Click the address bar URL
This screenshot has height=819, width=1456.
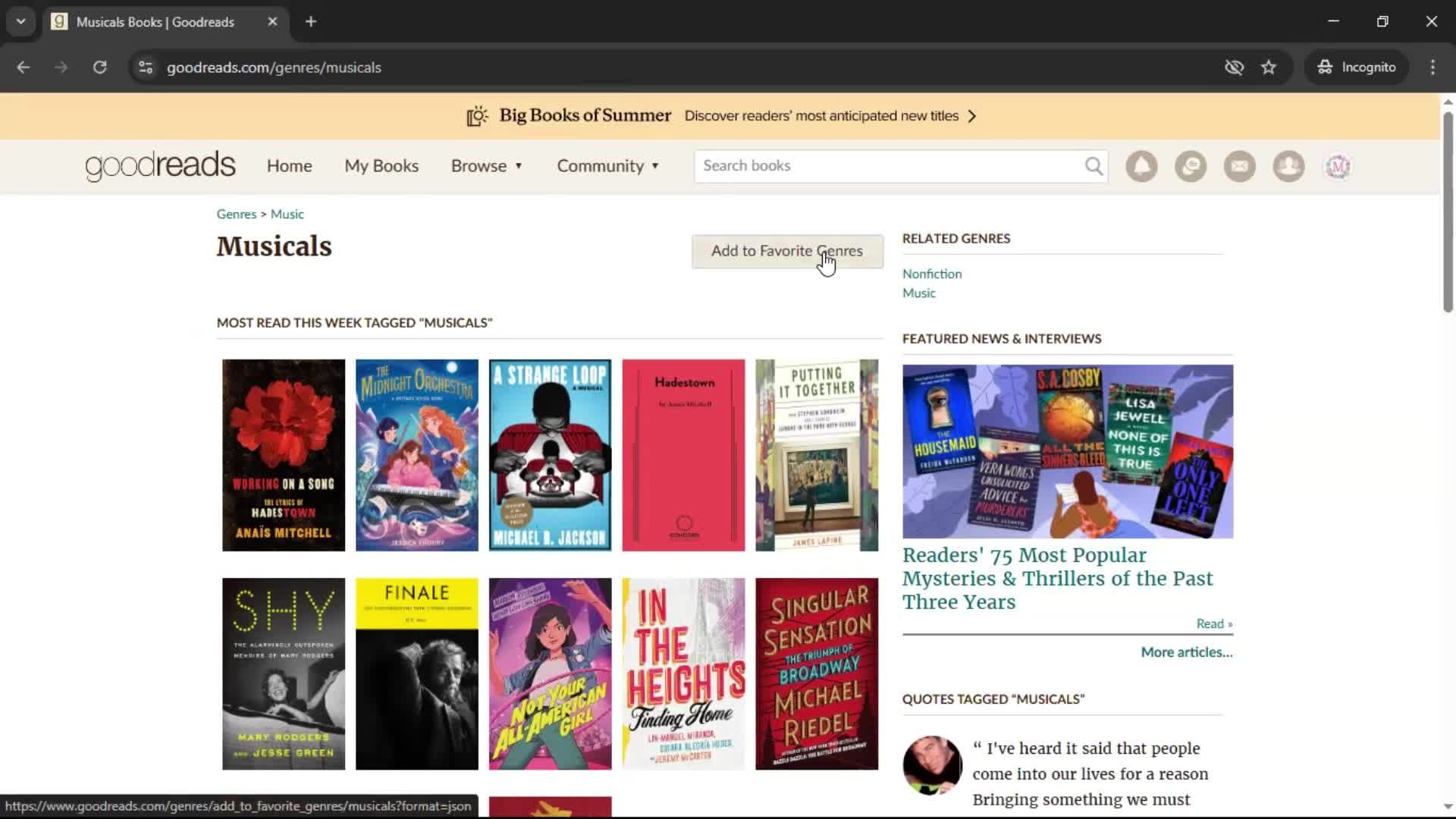pyautogui.click(x=274, y=67)
